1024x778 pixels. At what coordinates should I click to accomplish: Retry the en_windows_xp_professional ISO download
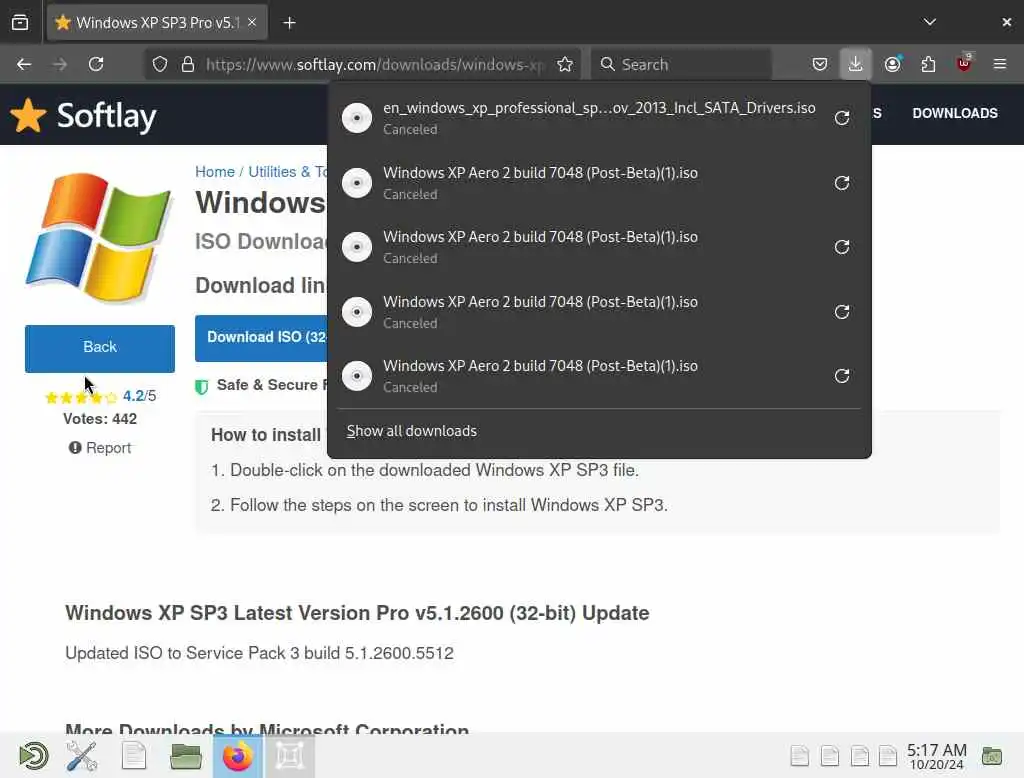[x=842, y=118]
